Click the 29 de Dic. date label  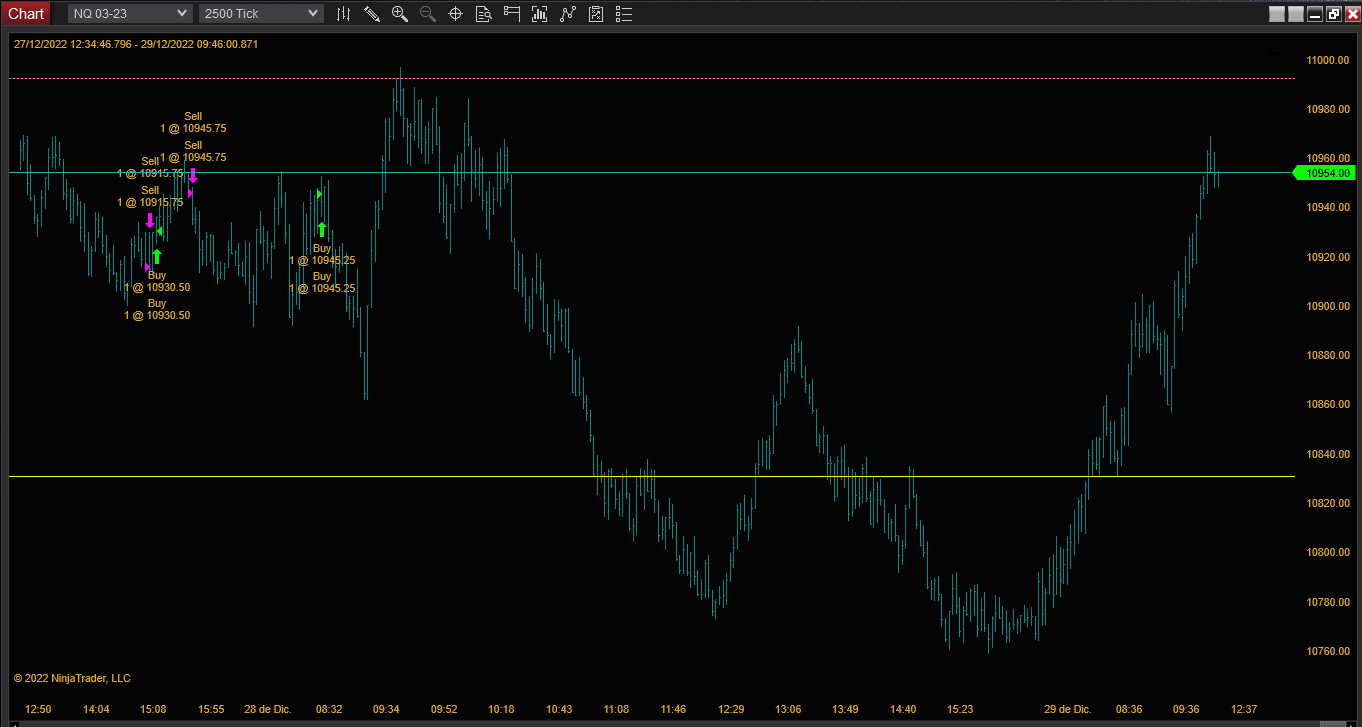1068,709
